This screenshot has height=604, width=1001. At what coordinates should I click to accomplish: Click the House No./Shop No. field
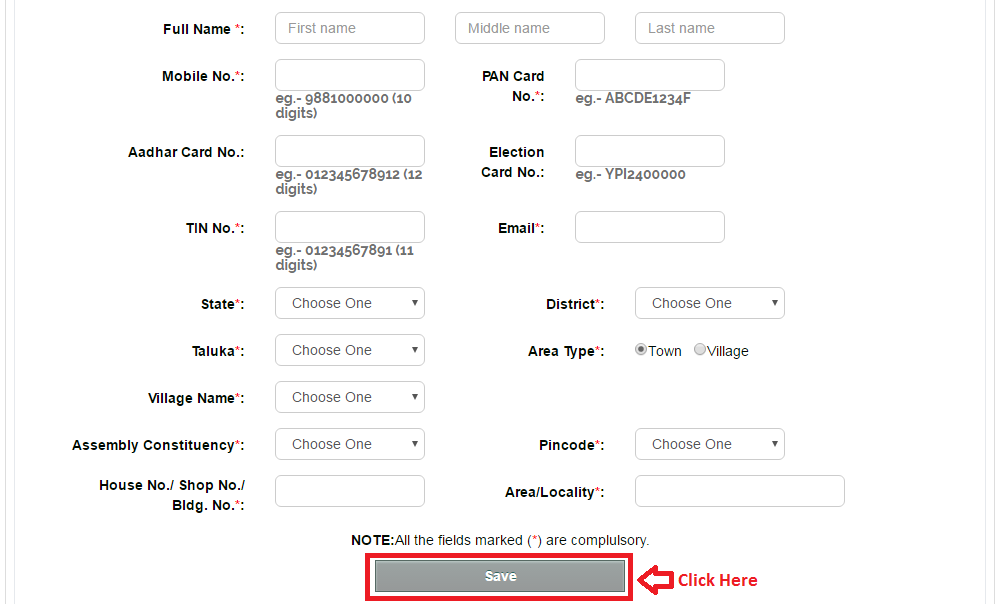pos(349,491)
